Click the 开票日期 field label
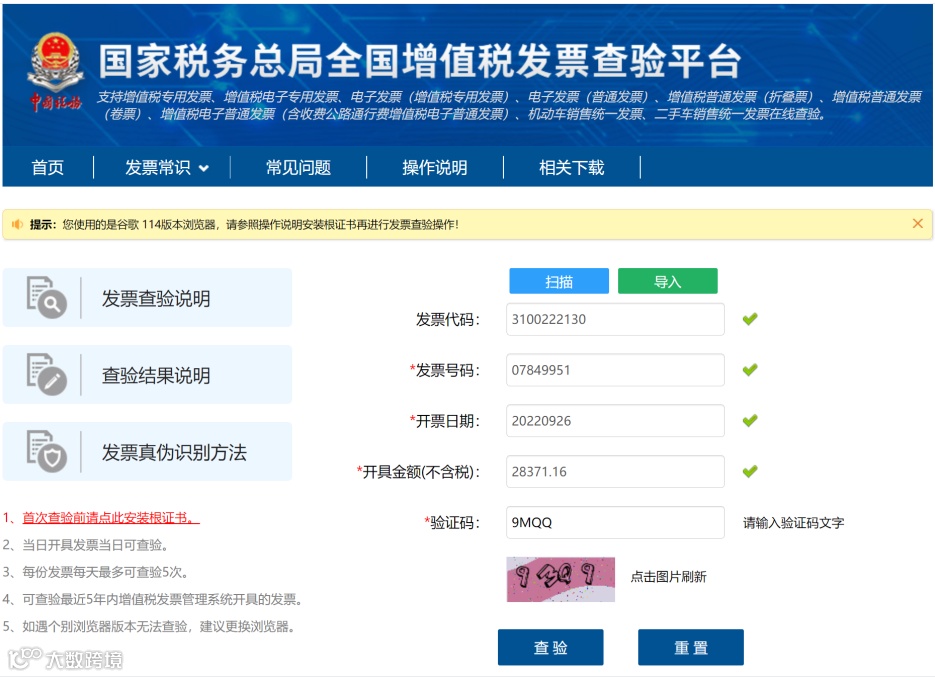This screenshot has height=677, width=935. 444,421
